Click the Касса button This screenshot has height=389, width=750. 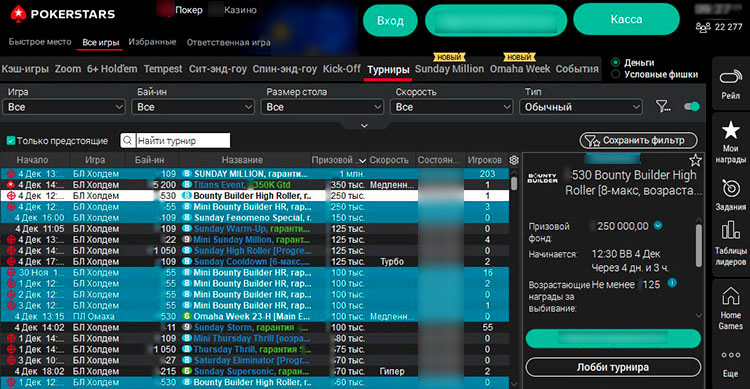pos(626,20)
